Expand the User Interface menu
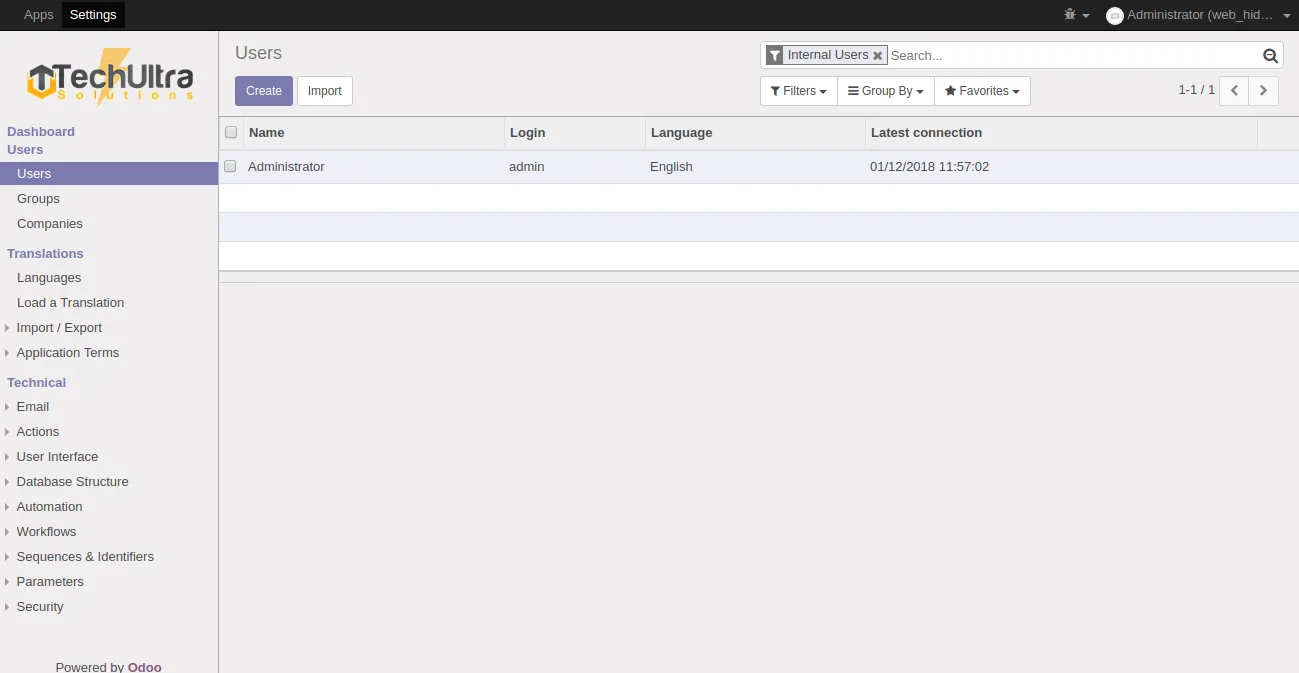The height and width of the screenshot is (673, 1299). click(x=57, y=457)
